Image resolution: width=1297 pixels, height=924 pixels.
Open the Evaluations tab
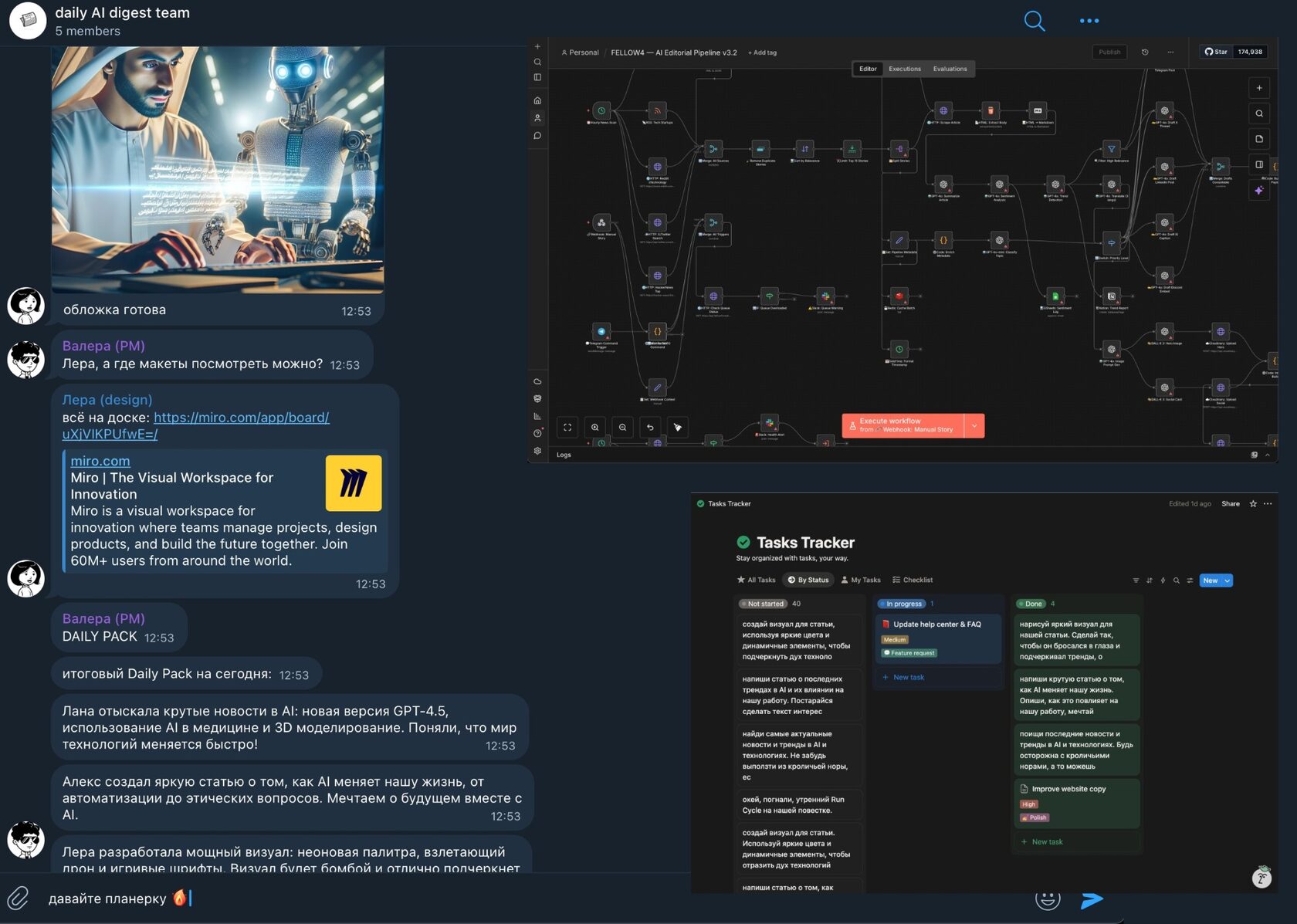click(950, 69)
